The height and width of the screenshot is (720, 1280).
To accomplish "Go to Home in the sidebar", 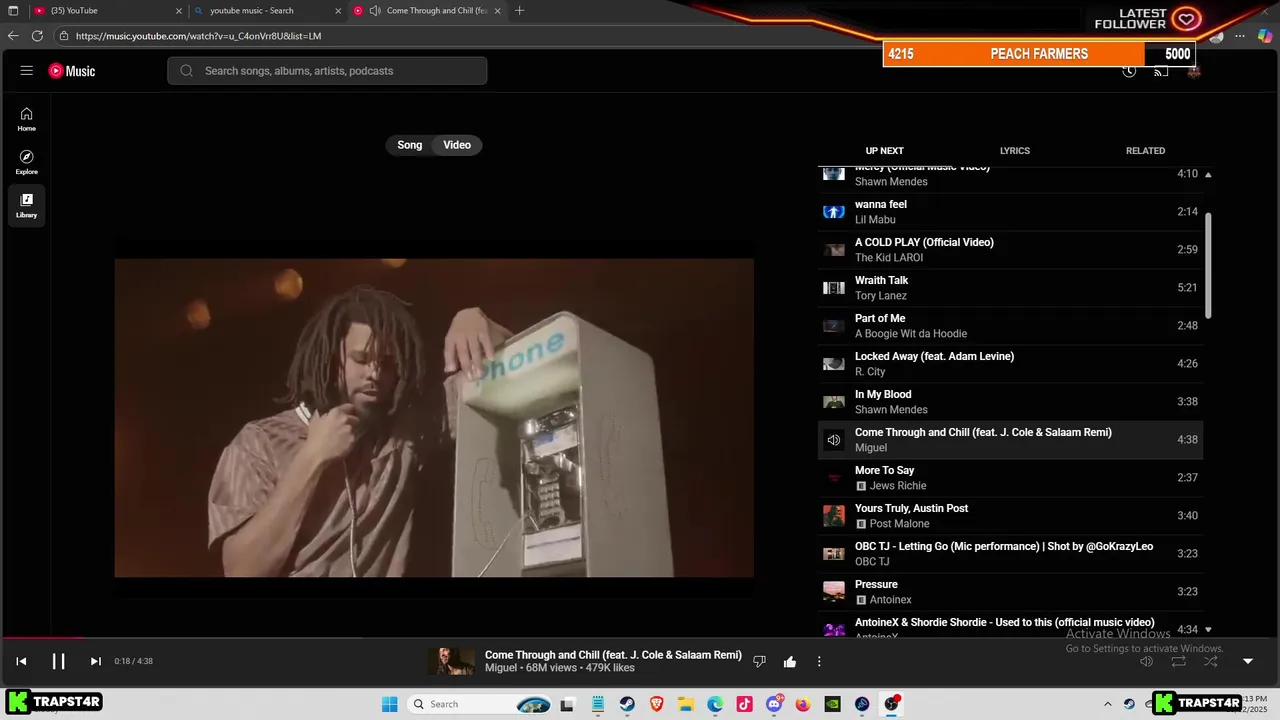I will [27, 120].
